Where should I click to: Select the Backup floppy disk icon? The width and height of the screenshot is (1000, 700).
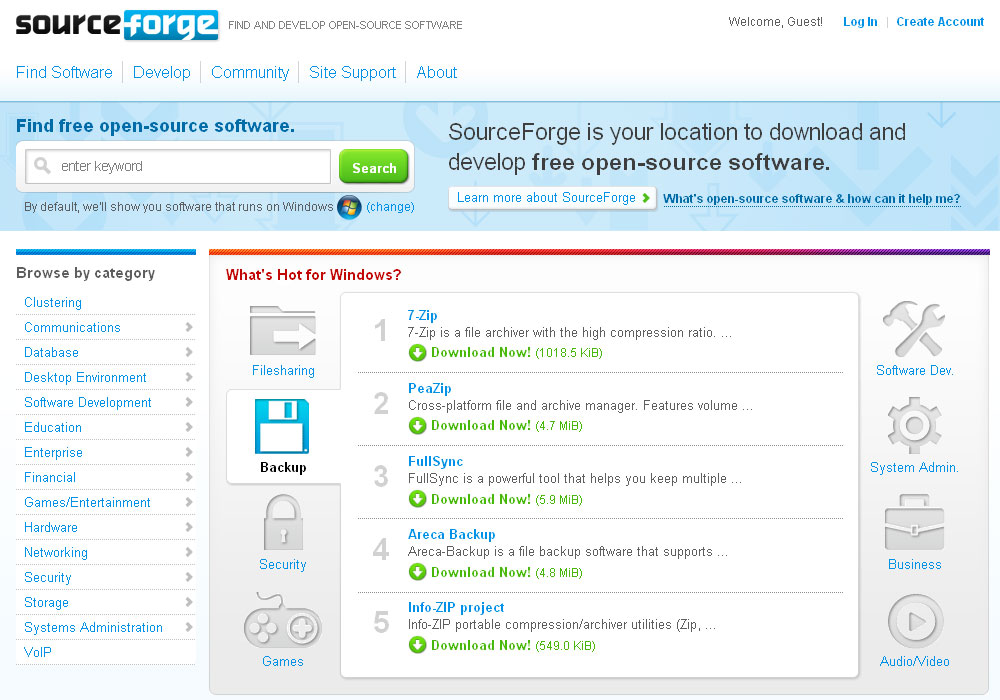point(283,427)
